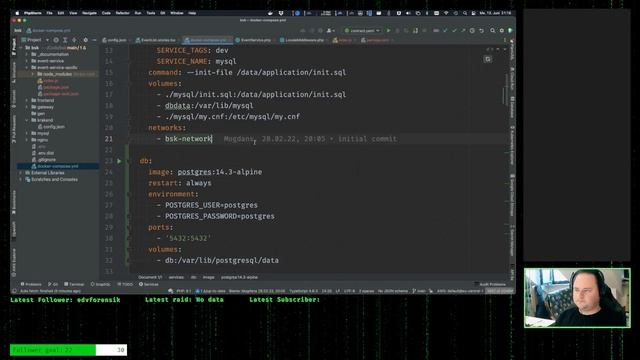This screenshot has width=640, height=360.
Task: Click the user account icon in toolbar
Action: pyautogui.click(x=330, y=31)
